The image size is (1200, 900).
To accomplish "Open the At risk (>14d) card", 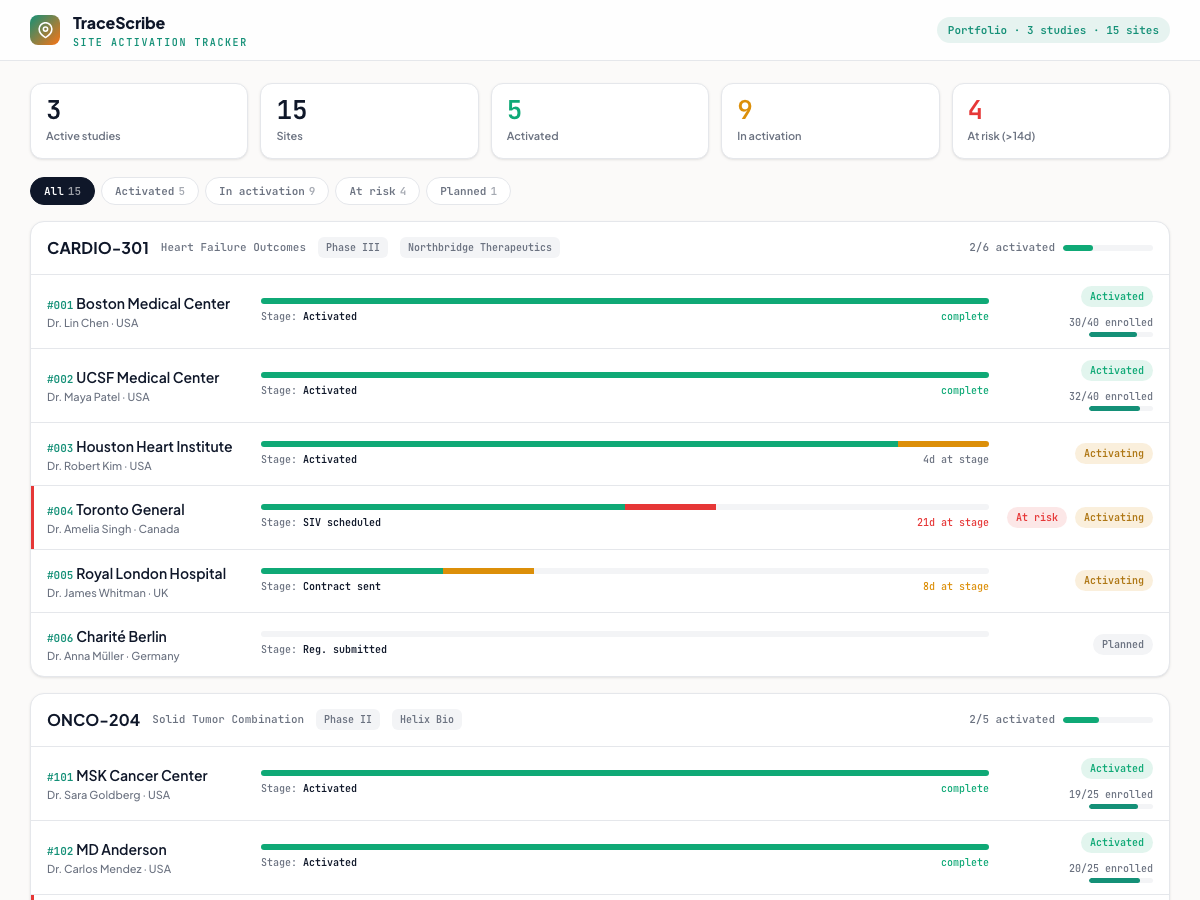I will click(x=1061, y=121).
